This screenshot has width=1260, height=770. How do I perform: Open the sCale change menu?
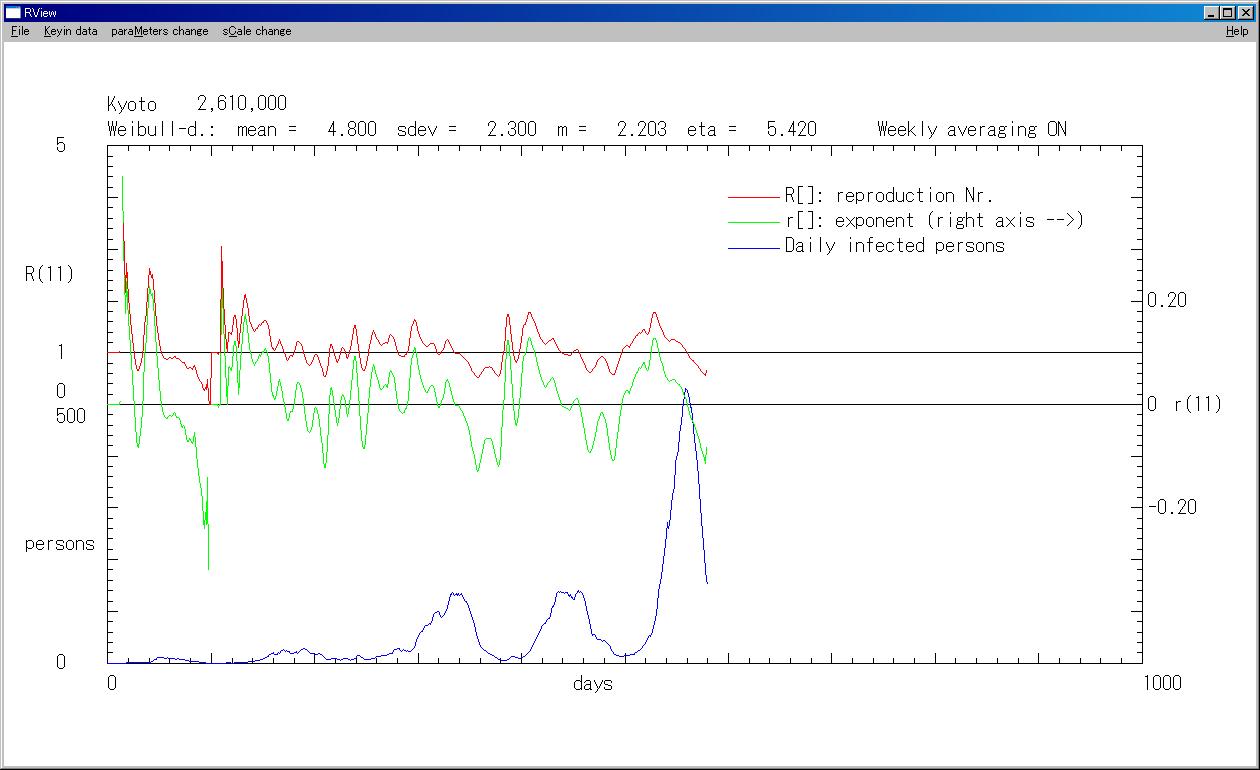coord(257,31)
